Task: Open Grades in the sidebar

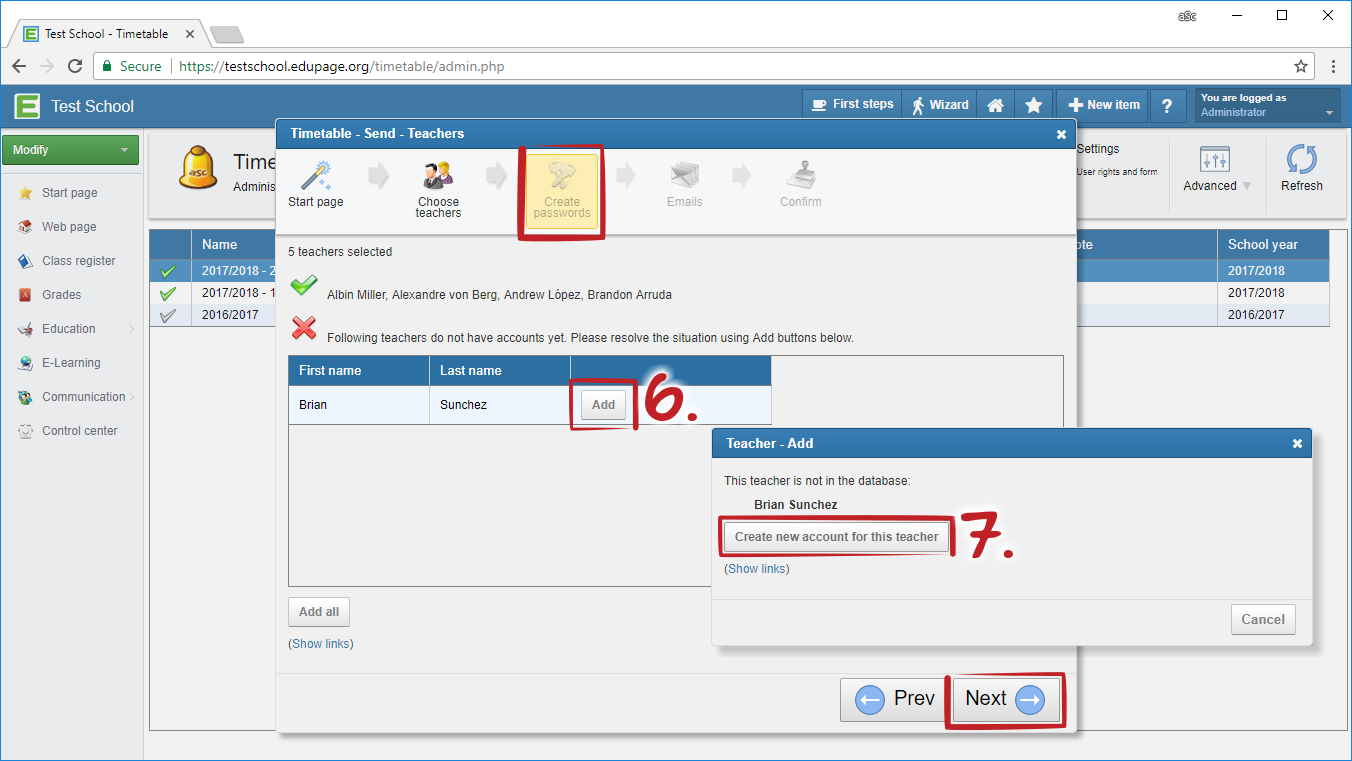Action: point(61,295)
